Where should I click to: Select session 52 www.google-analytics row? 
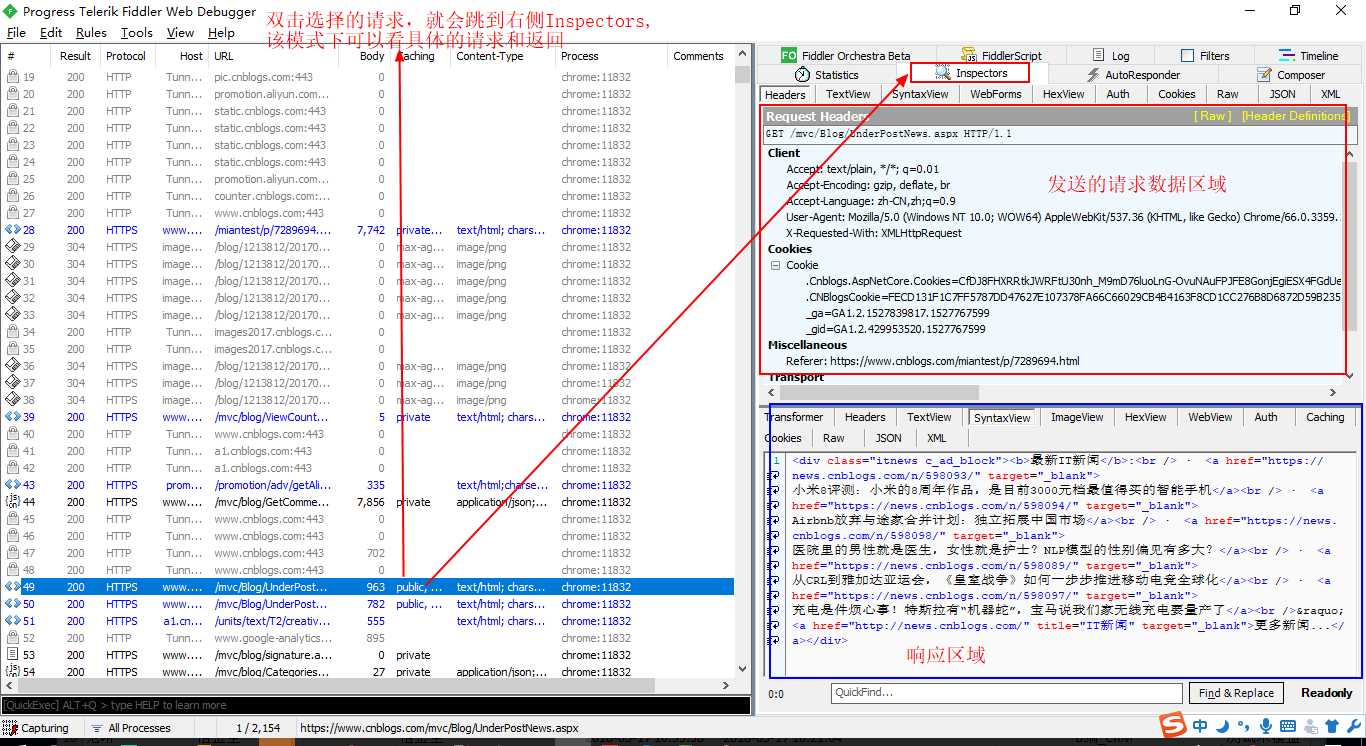(368, 638)
